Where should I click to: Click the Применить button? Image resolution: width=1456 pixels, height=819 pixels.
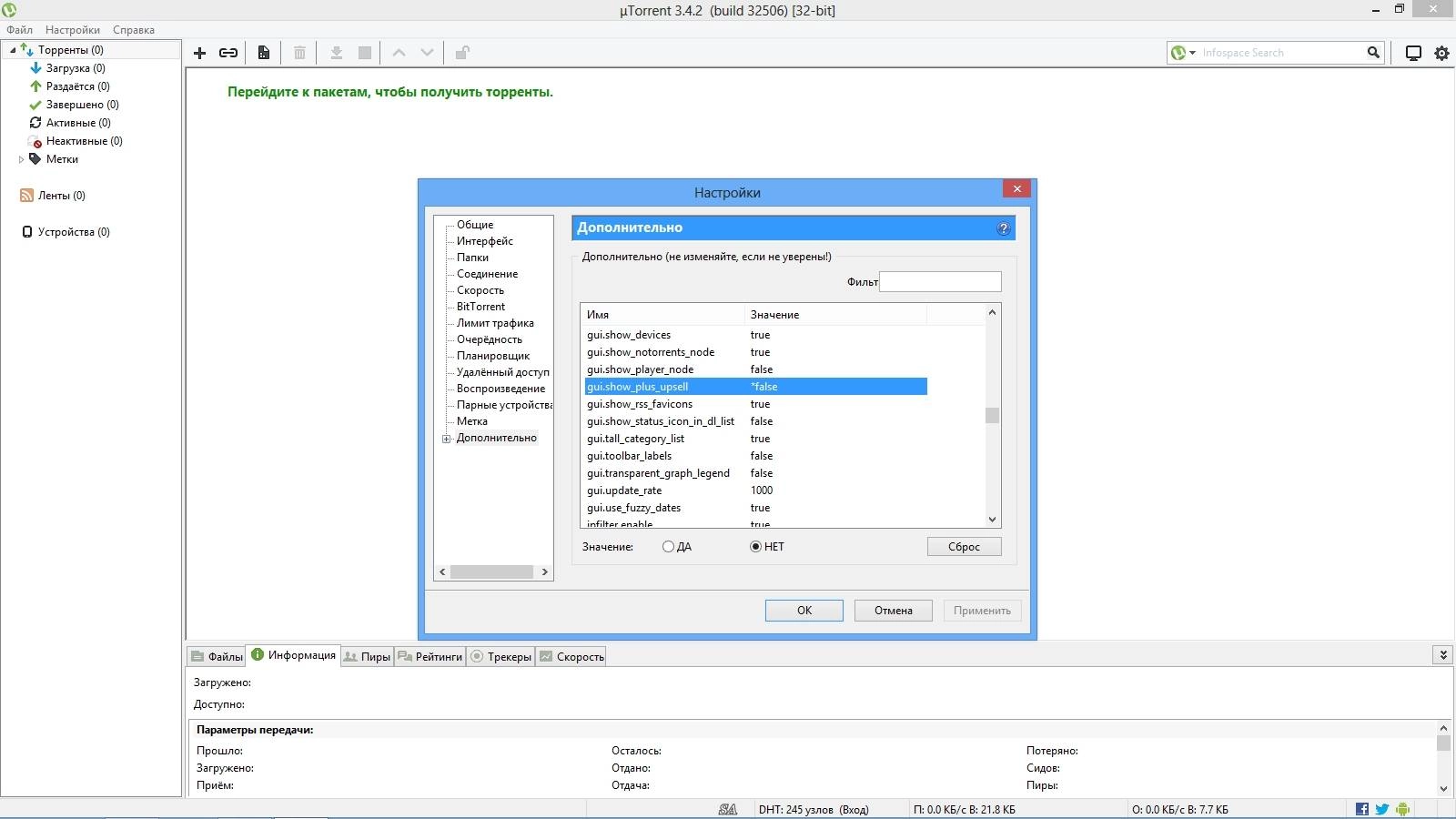(x=983, y=611)
